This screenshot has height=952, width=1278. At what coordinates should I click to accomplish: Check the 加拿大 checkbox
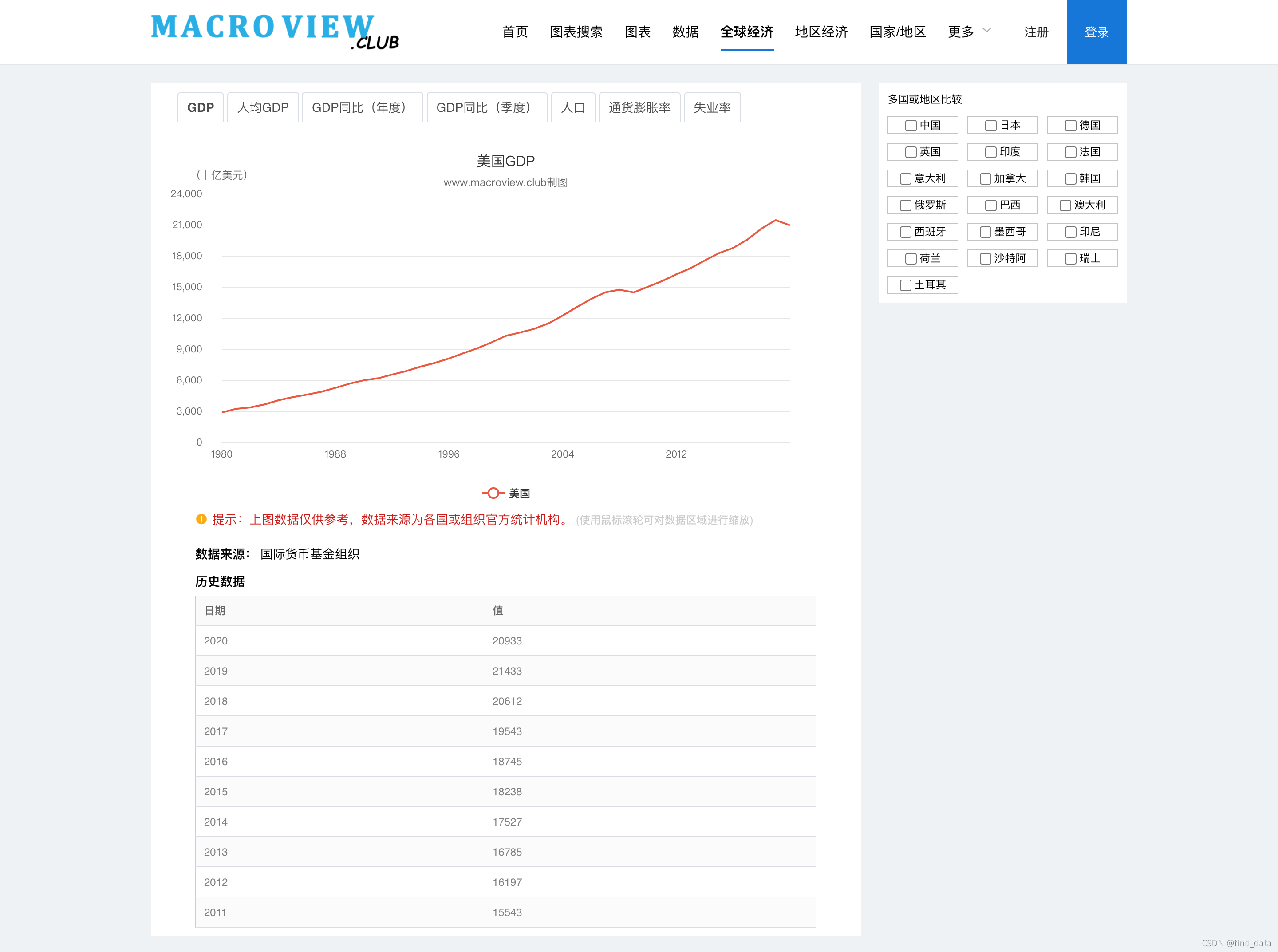985,179
